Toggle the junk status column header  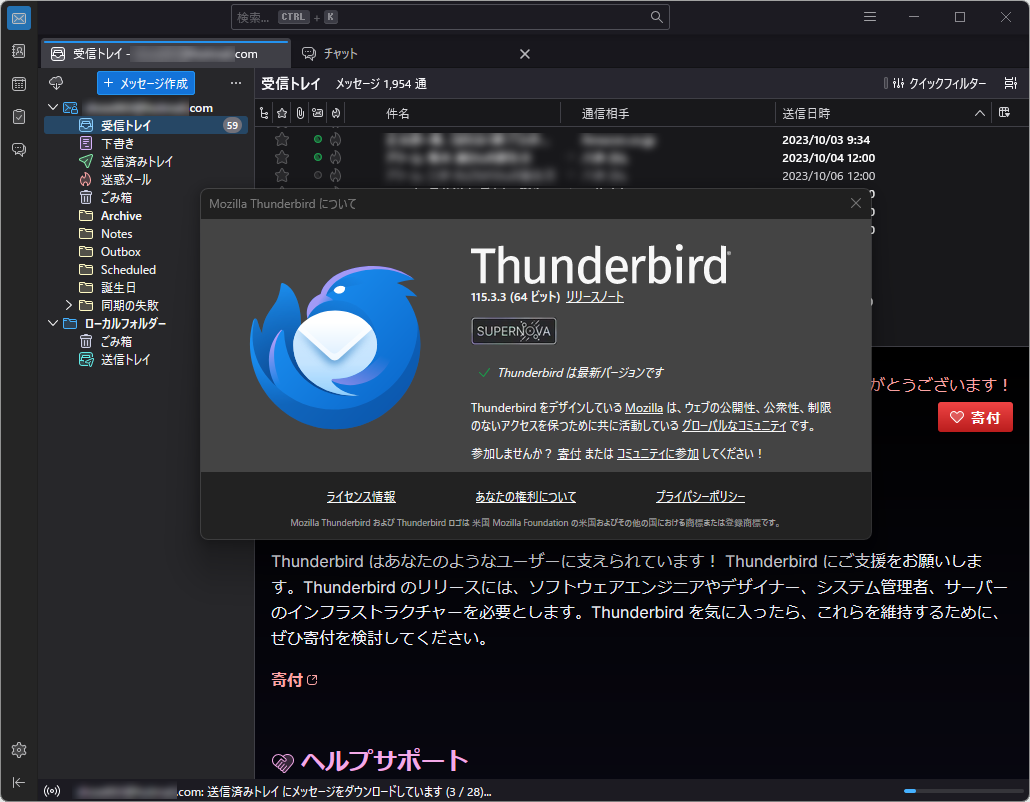coord(336,113)
